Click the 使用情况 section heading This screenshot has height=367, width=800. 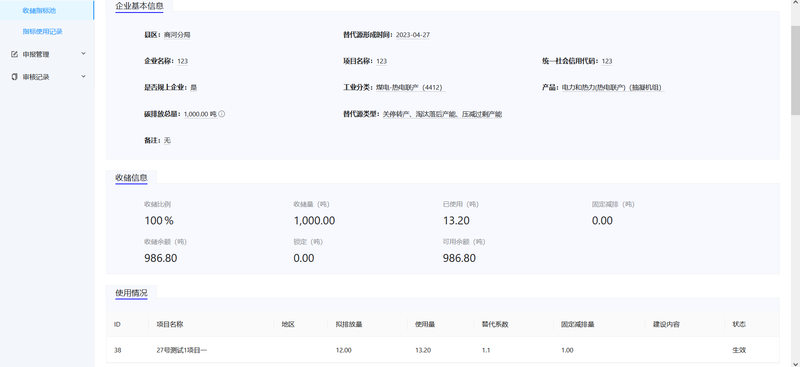point(132,293)
